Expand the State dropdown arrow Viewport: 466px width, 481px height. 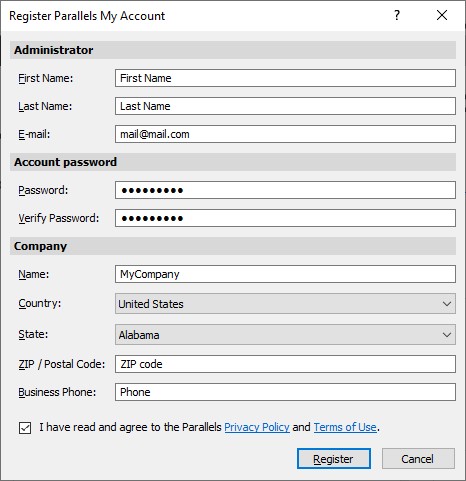(x=447, y=335)
